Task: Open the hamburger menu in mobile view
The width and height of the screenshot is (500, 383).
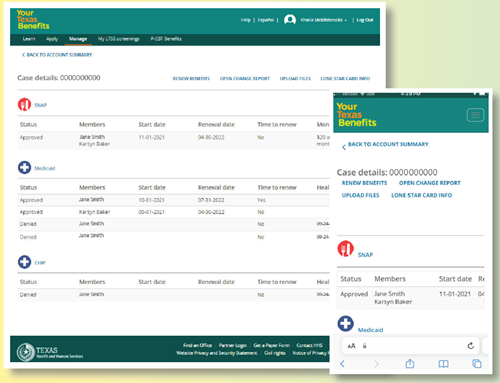Action: [475, 115]
